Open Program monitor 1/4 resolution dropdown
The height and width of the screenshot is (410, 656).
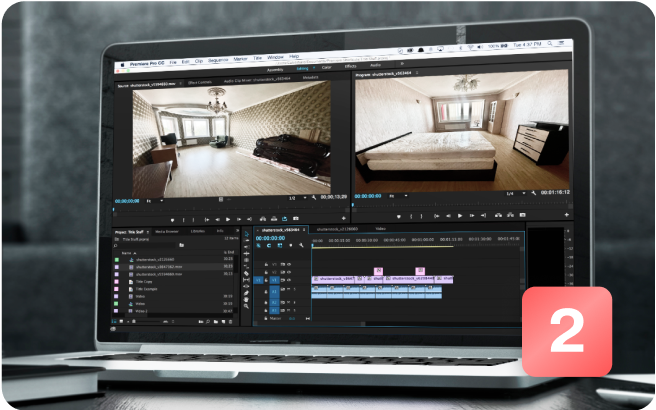point(515,194)
